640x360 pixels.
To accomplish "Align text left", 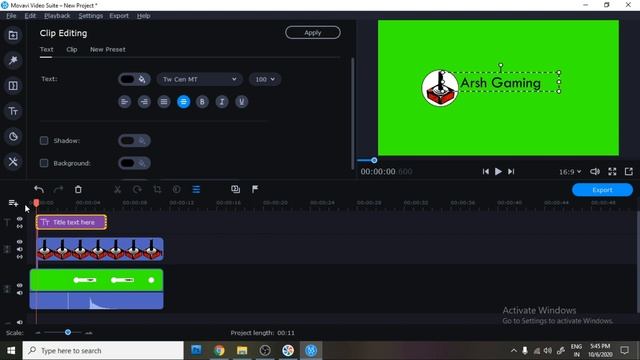I will point(124,102).
